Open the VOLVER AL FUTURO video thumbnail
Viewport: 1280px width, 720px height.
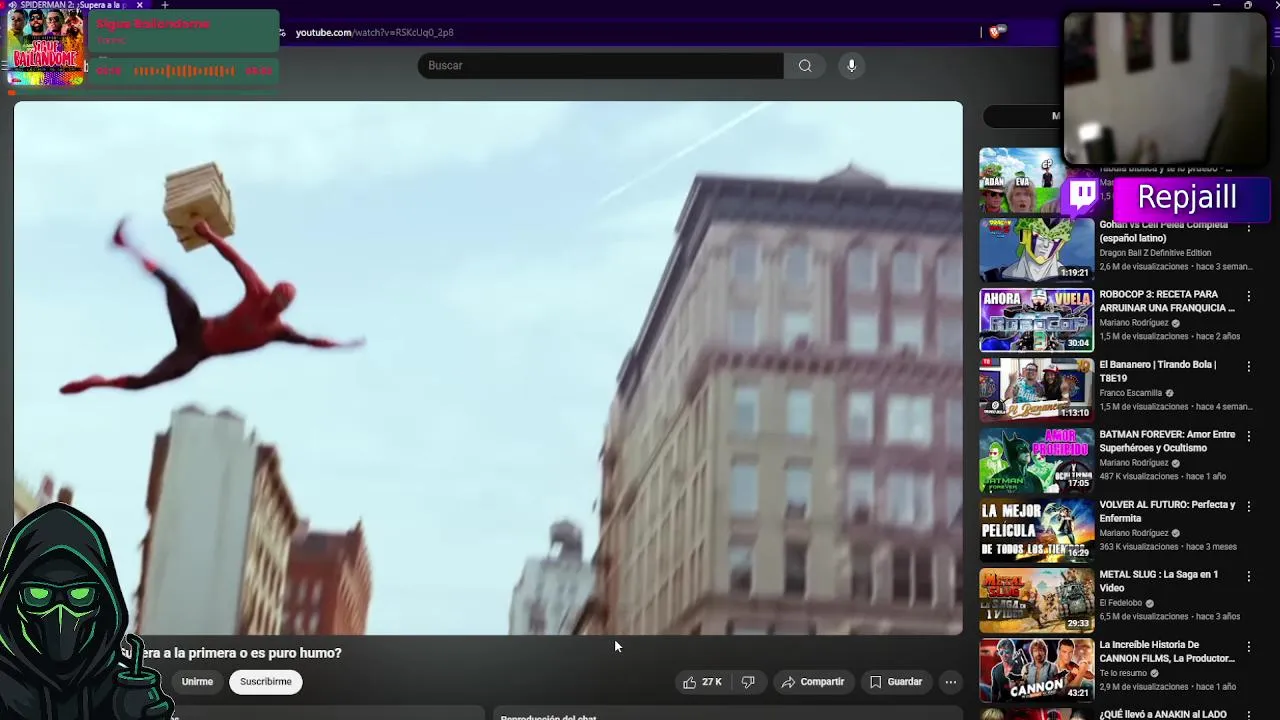pyautogui.click(x=1036, y=530)
